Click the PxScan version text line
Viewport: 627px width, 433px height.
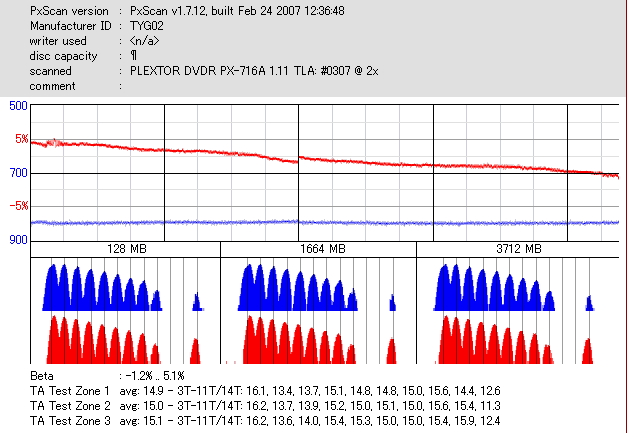point(187,11)
